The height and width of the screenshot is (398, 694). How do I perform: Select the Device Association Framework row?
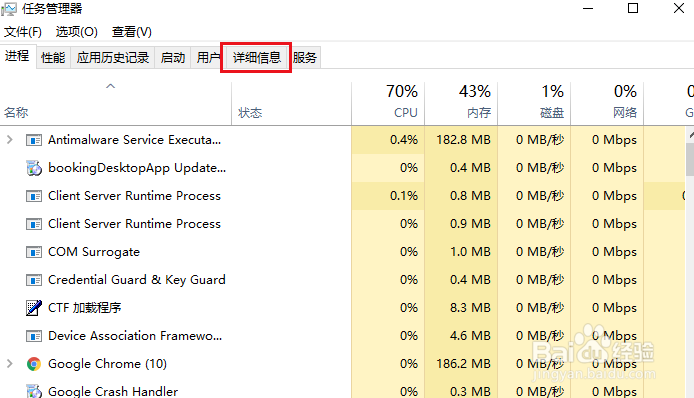coord(176,336)
